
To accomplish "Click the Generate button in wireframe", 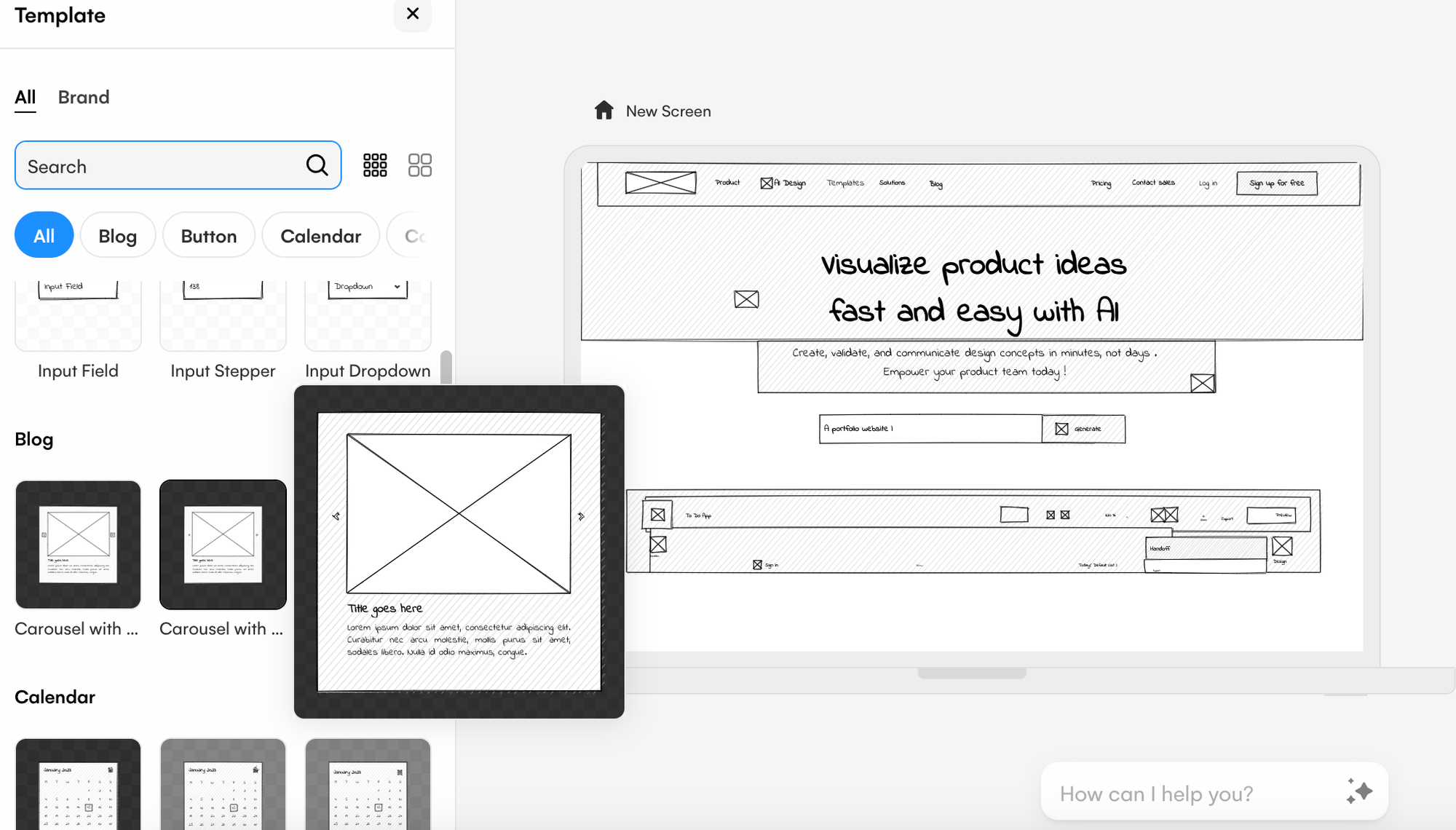I will [1083, 429].
